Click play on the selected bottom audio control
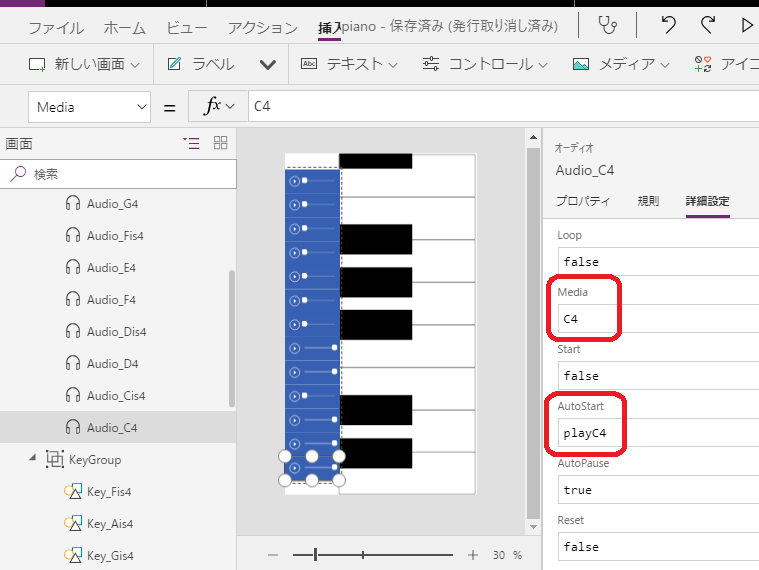 coord(294,468)
